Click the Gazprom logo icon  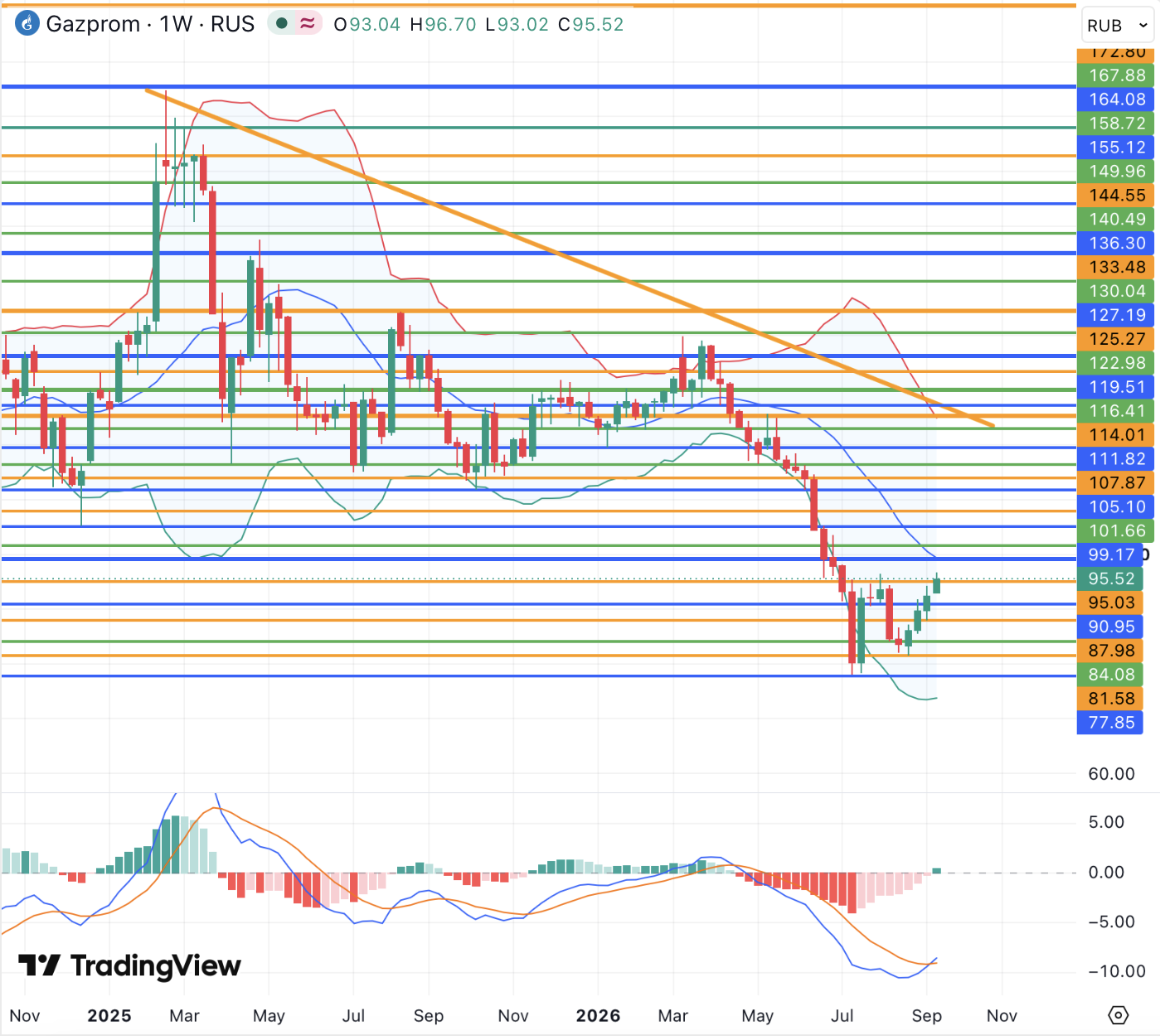point(27,24)
